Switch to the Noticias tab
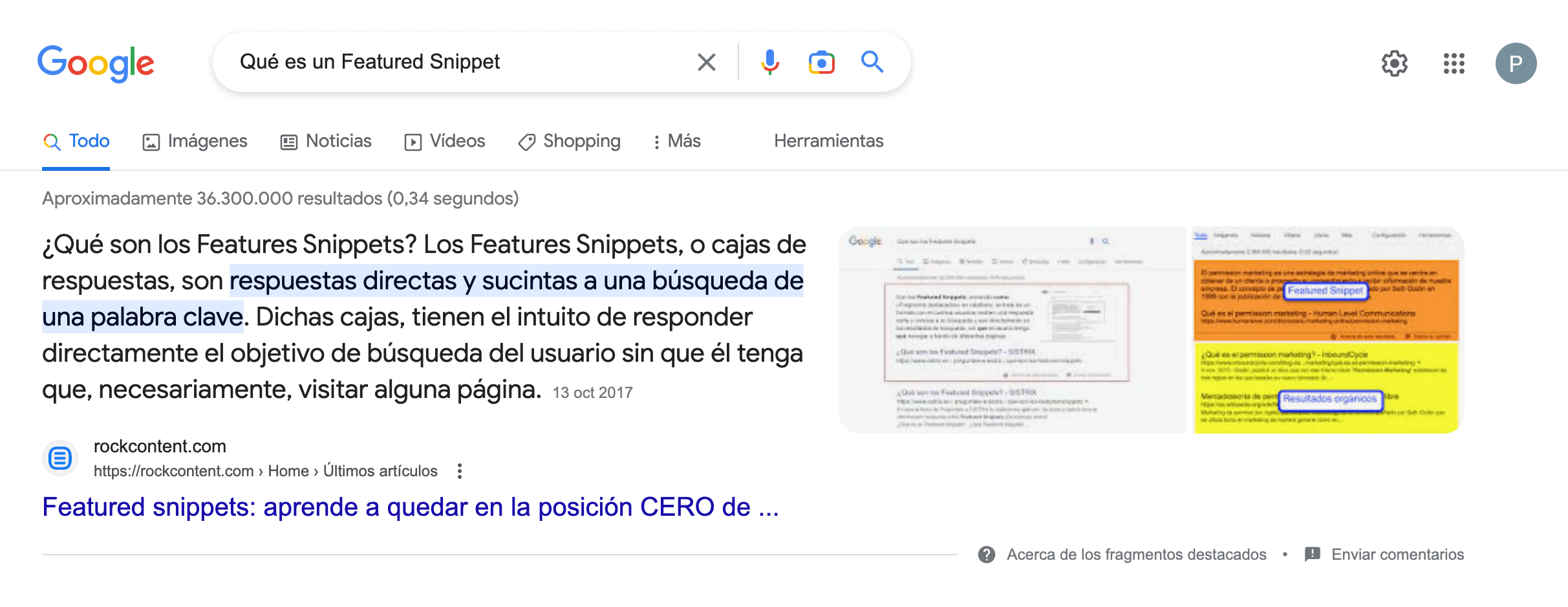The height and width of the screenshot is (607, 1568). pos(326,141)
